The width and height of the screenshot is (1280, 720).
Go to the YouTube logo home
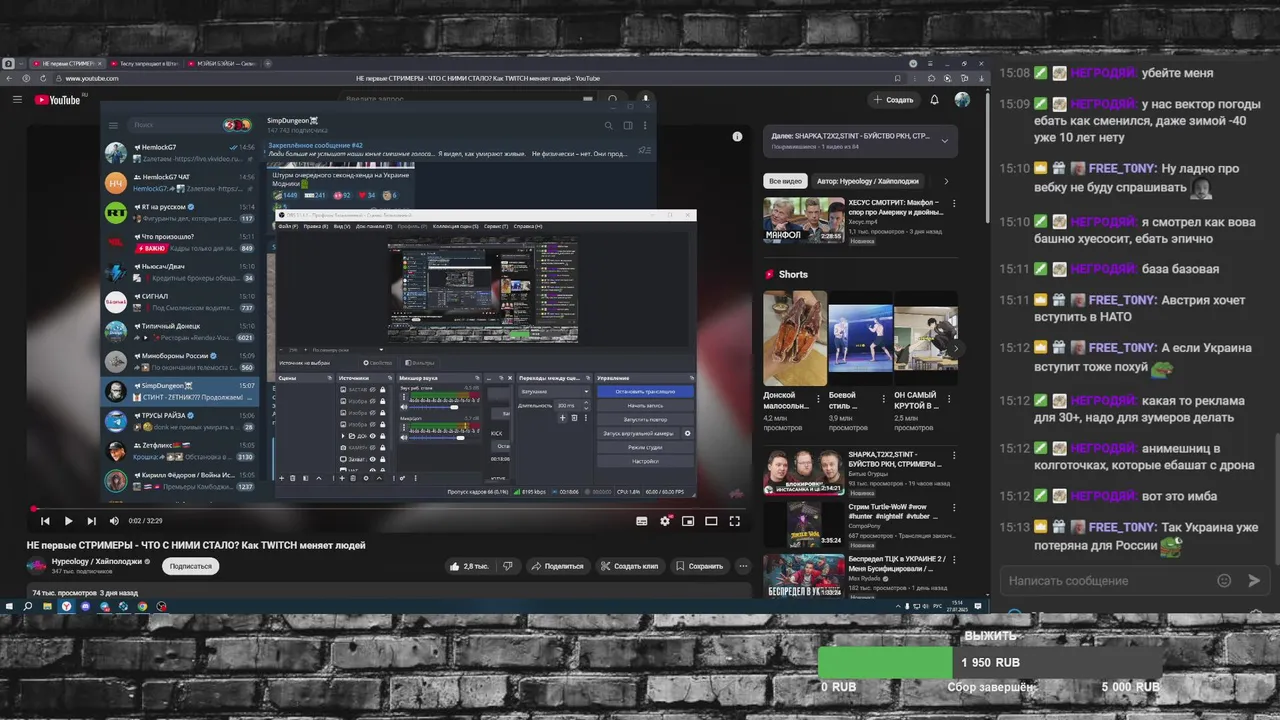[57, 100]
